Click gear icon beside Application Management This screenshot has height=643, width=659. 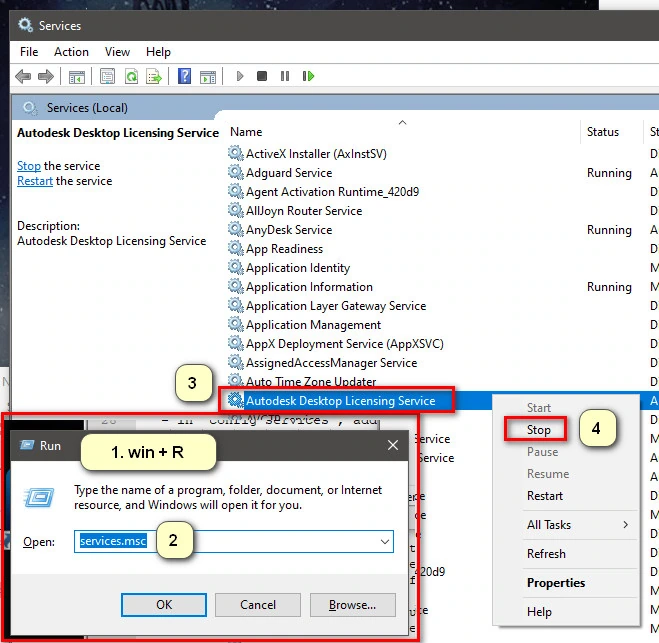coord(236,324)
